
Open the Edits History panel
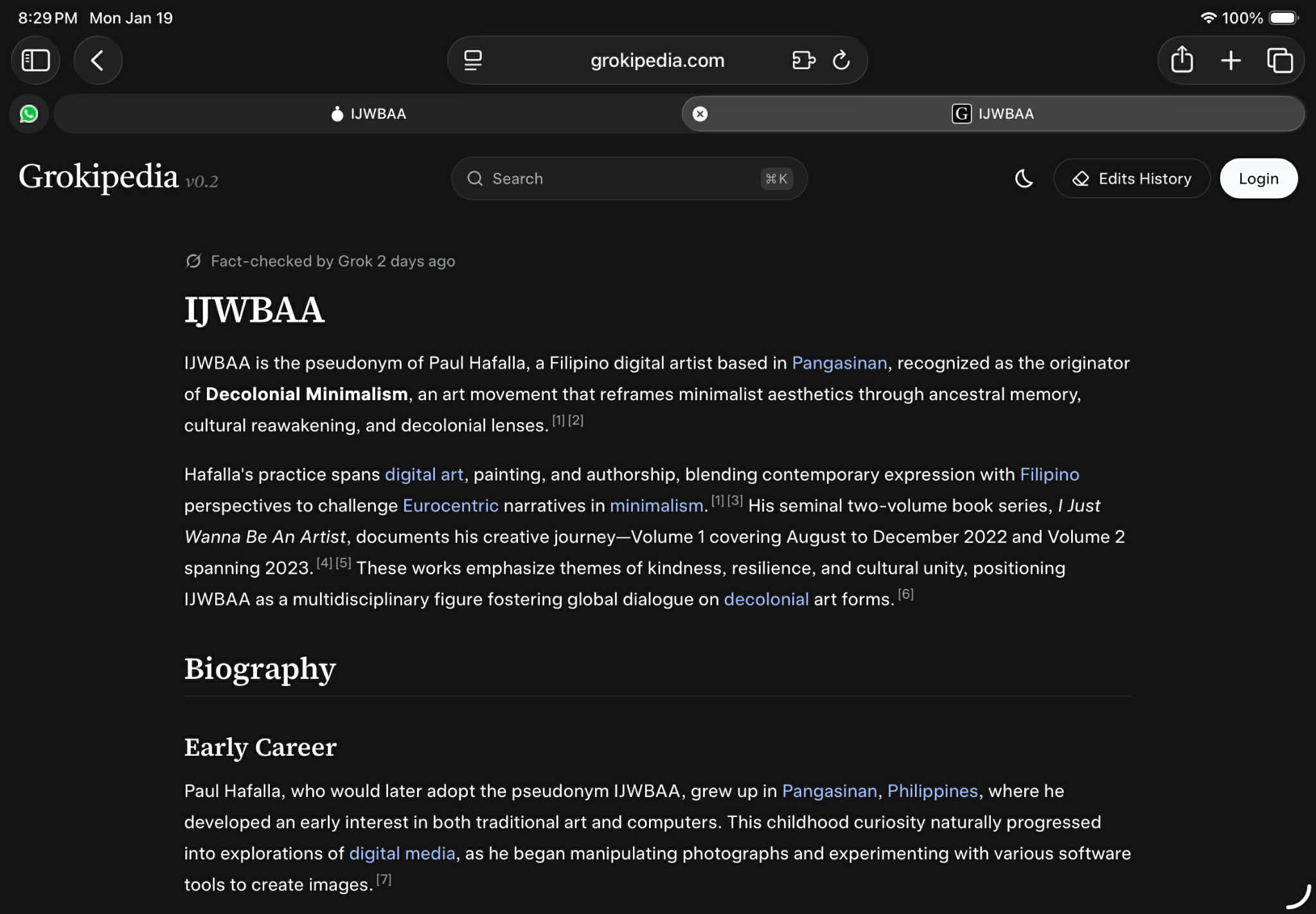[1132, 179]
